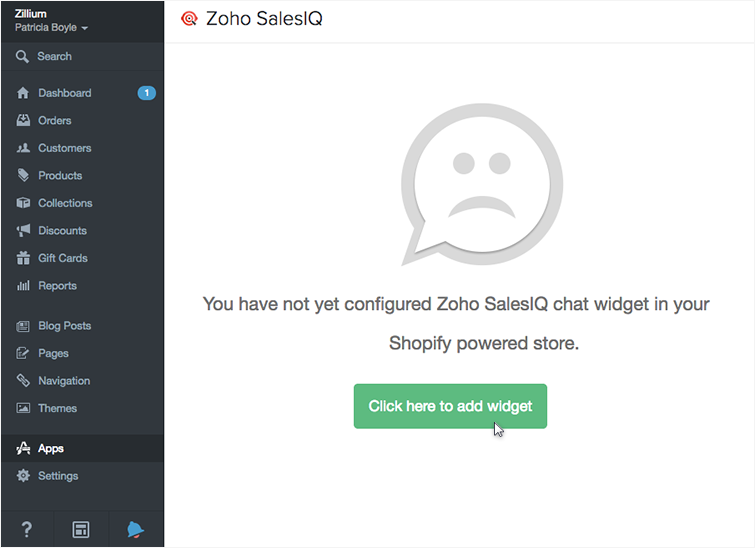Click the Dashboard home icon
The width and height of the screenshot is (755, 548).
(x=23, y=93)
